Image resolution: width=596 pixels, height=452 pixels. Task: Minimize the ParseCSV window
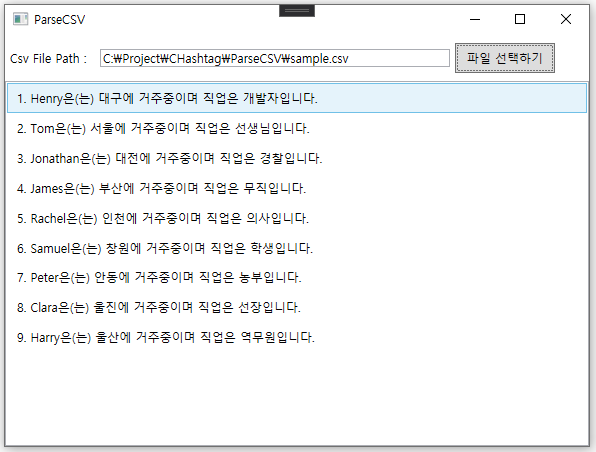coord(475,19)
